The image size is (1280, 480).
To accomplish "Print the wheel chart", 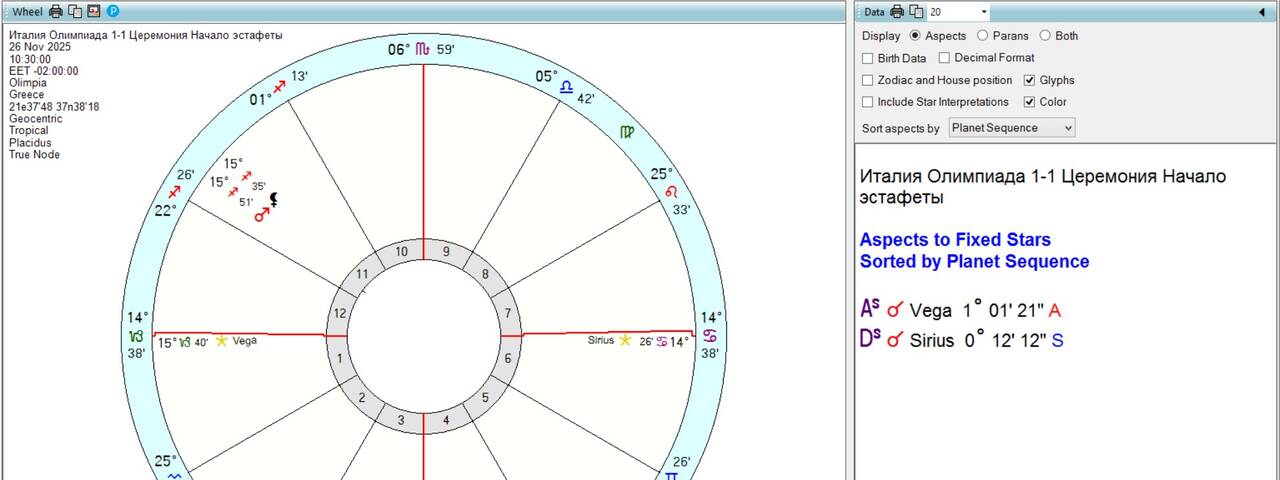I will tap(56, 11).
